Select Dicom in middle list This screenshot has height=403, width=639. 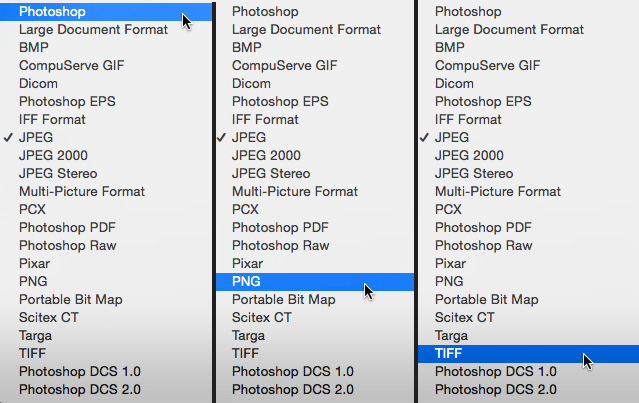pos(315,84)
